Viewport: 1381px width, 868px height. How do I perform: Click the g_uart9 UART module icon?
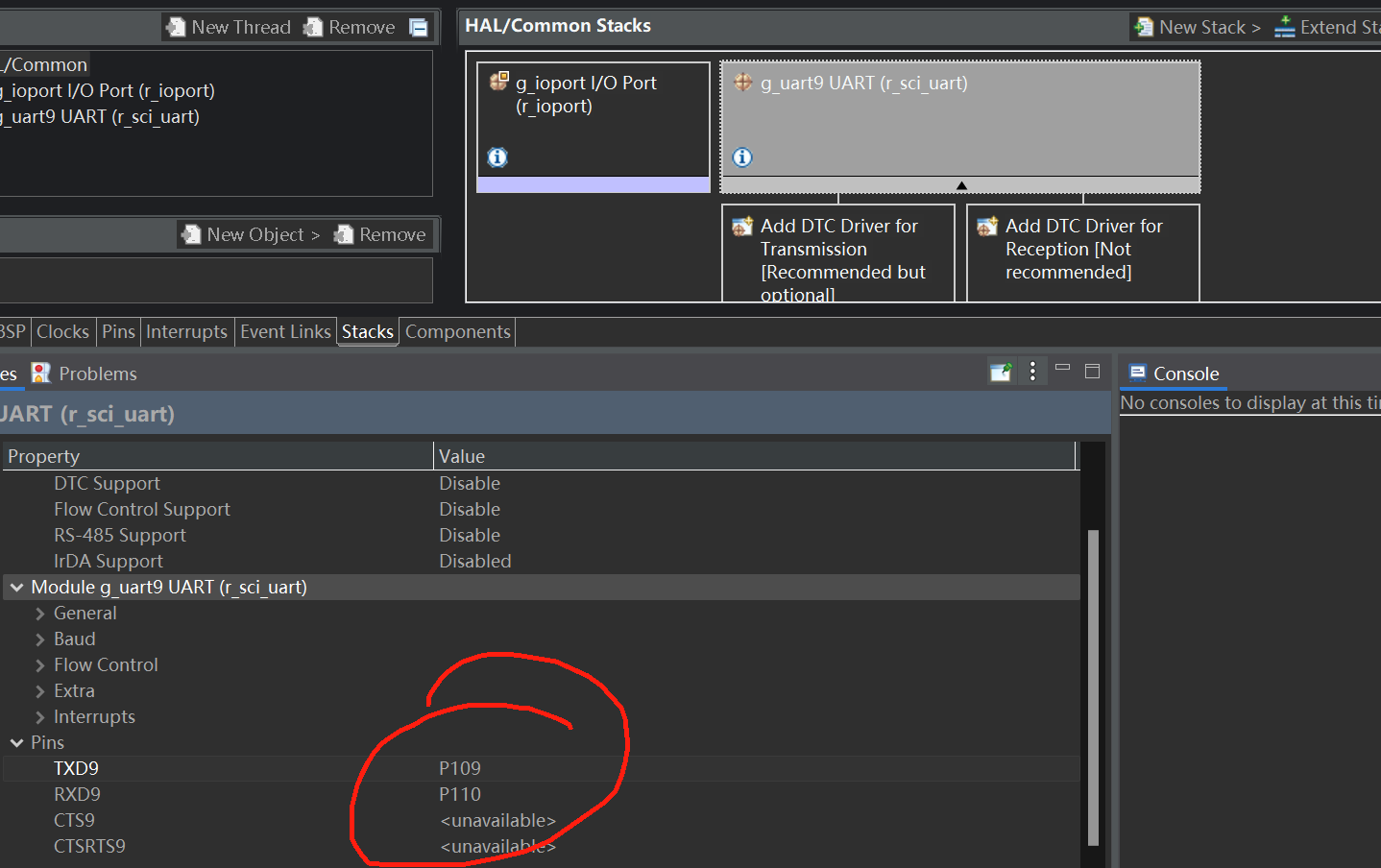pos(743,83)
